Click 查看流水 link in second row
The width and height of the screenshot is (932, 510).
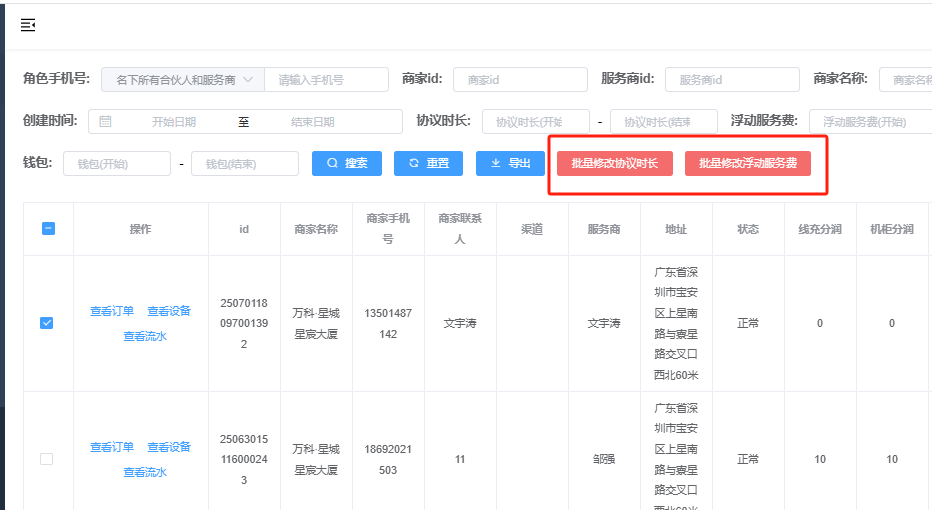145,472
